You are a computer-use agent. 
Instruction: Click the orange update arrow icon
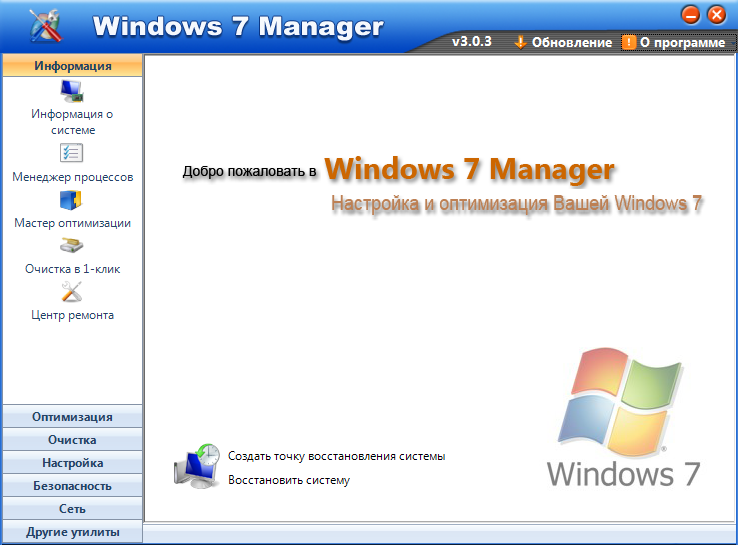tap(520, 42)
